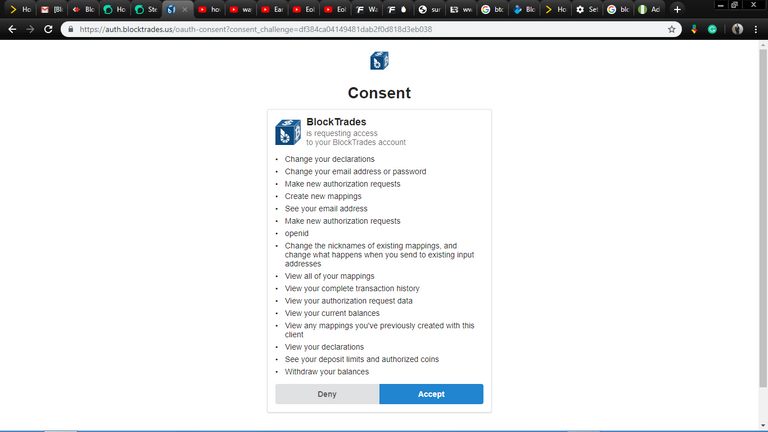Switch to the blue diamond 'Blo' tab

tap(523, 9)
